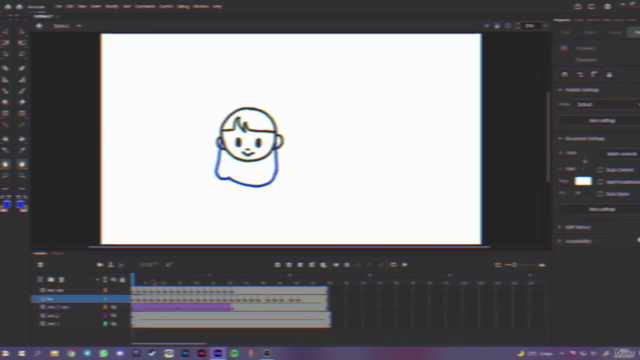
Task: Collapse the Document Settings section
Action: click(x=560, y=139)
